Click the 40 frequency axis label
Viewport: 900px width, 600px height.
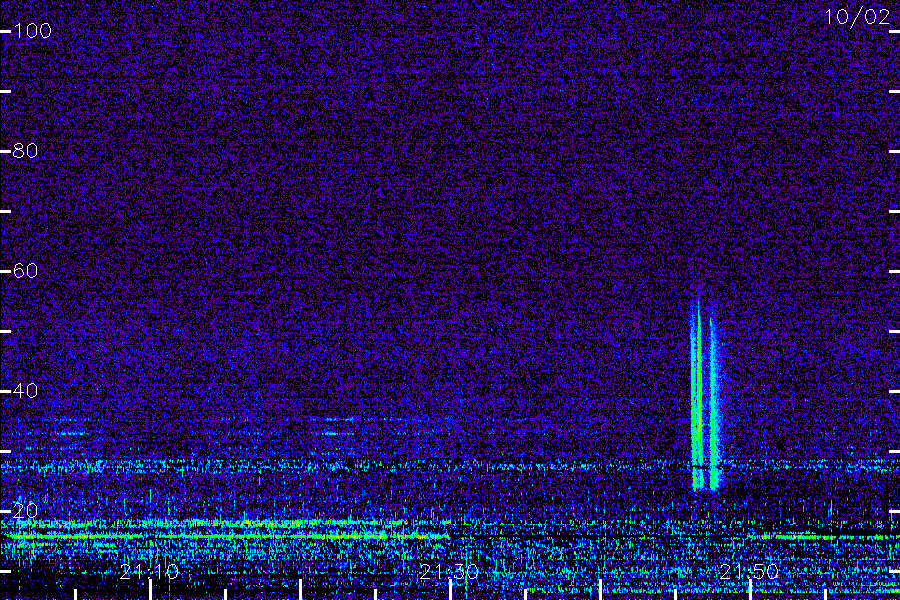coord(25,390)
